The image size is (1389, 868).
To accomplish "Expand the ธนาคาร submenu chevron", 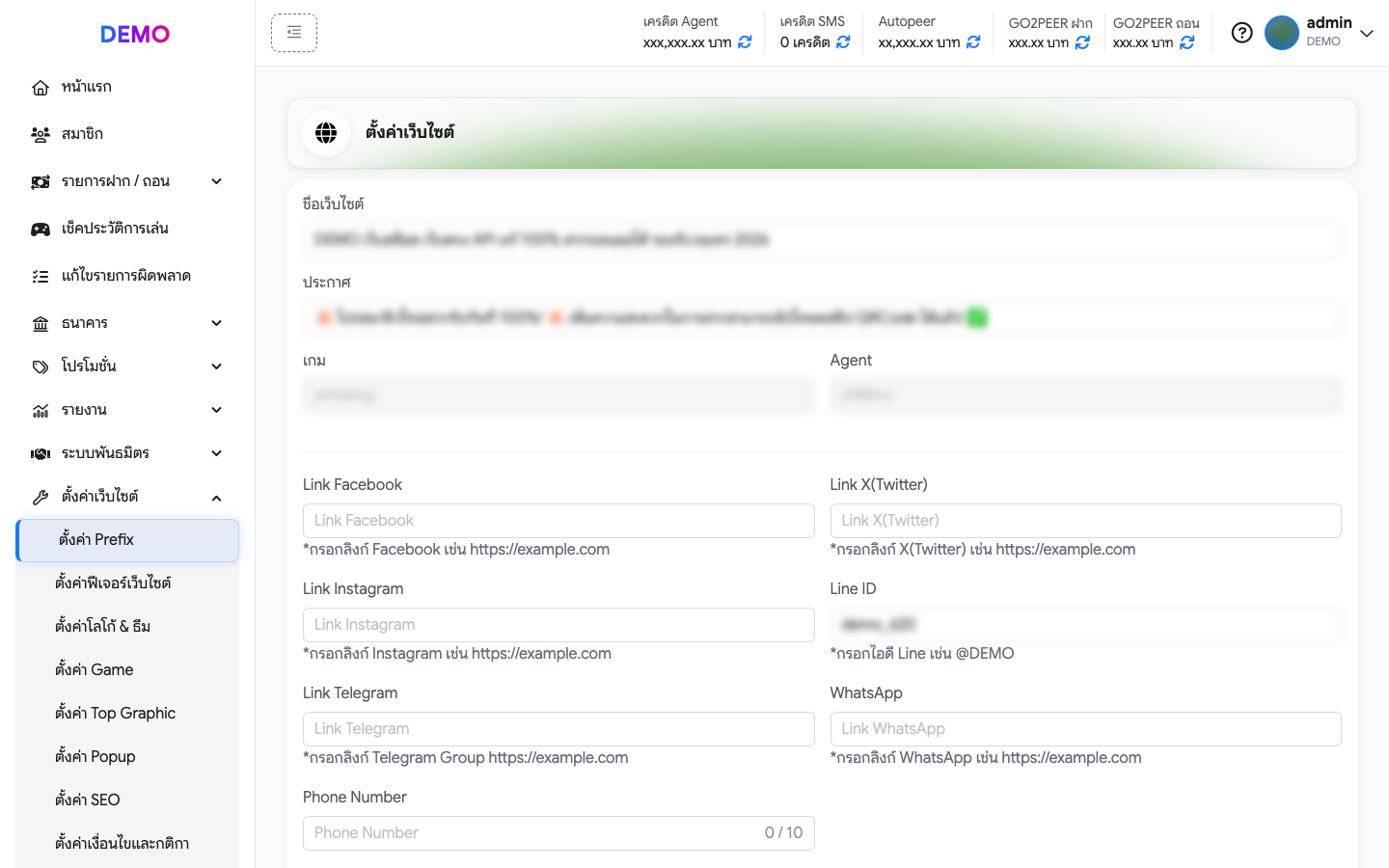I will point(216,323).
